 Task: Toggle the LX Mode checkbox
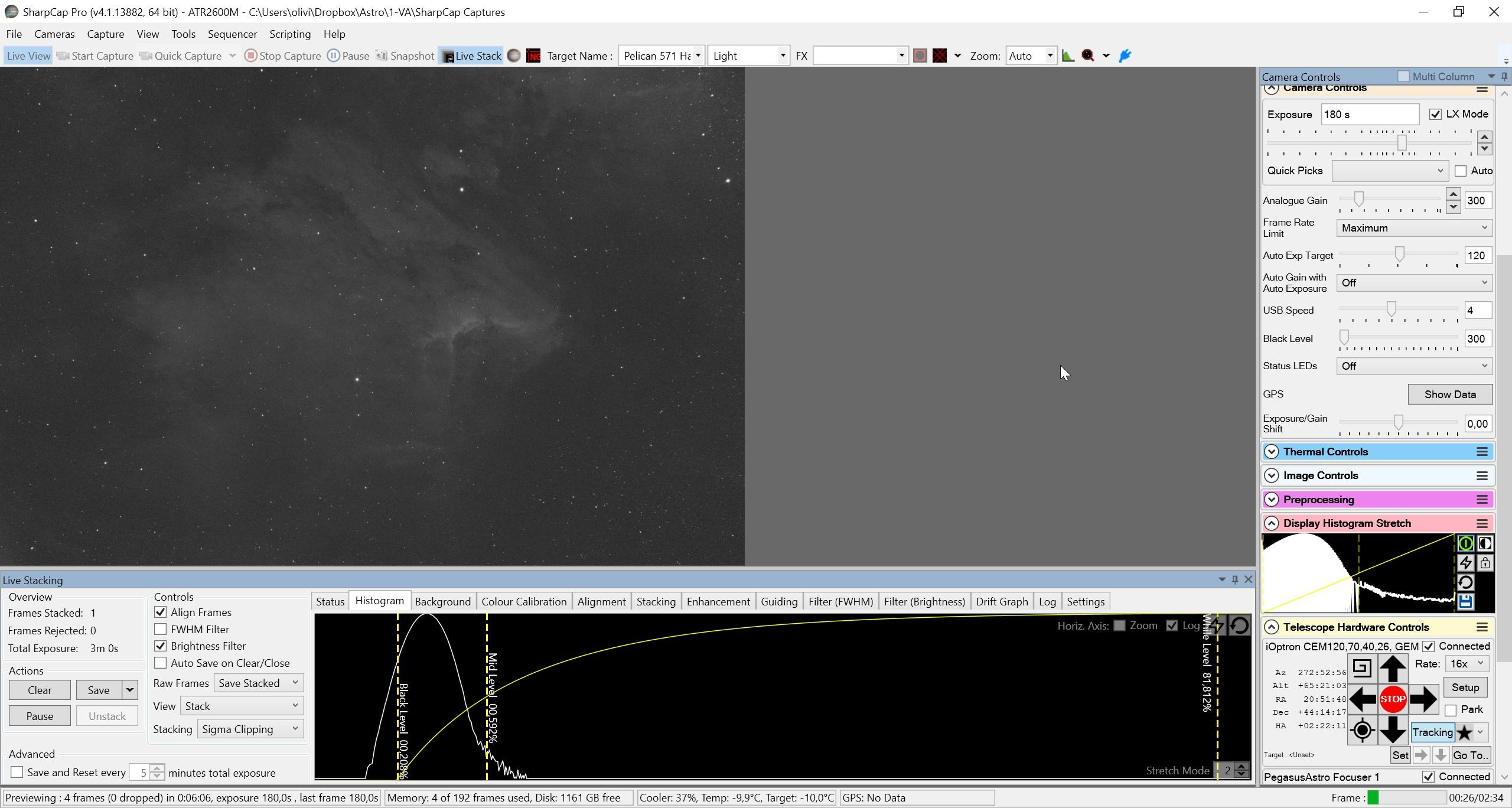(x=1435, y=114)
